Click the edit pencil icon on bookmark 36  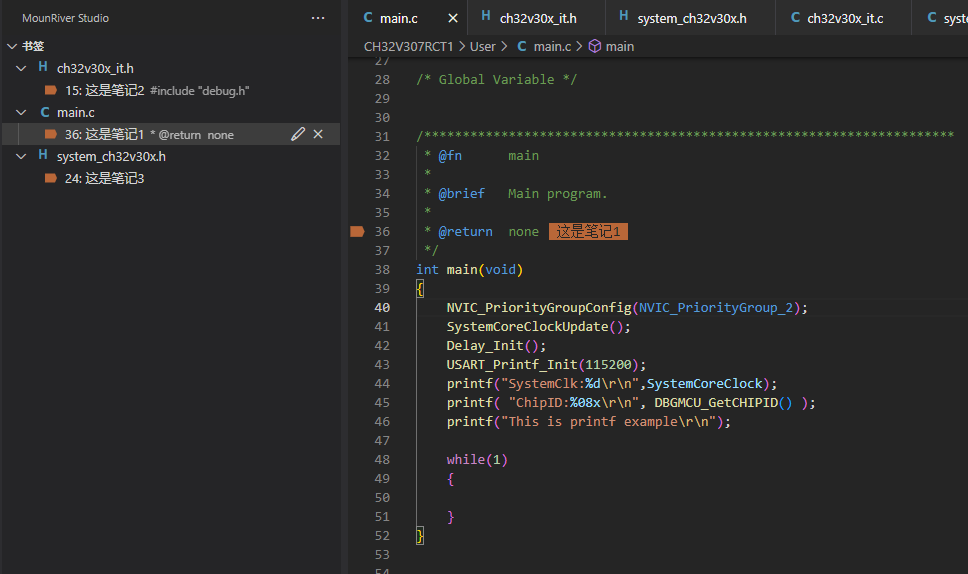coord(297,134)
